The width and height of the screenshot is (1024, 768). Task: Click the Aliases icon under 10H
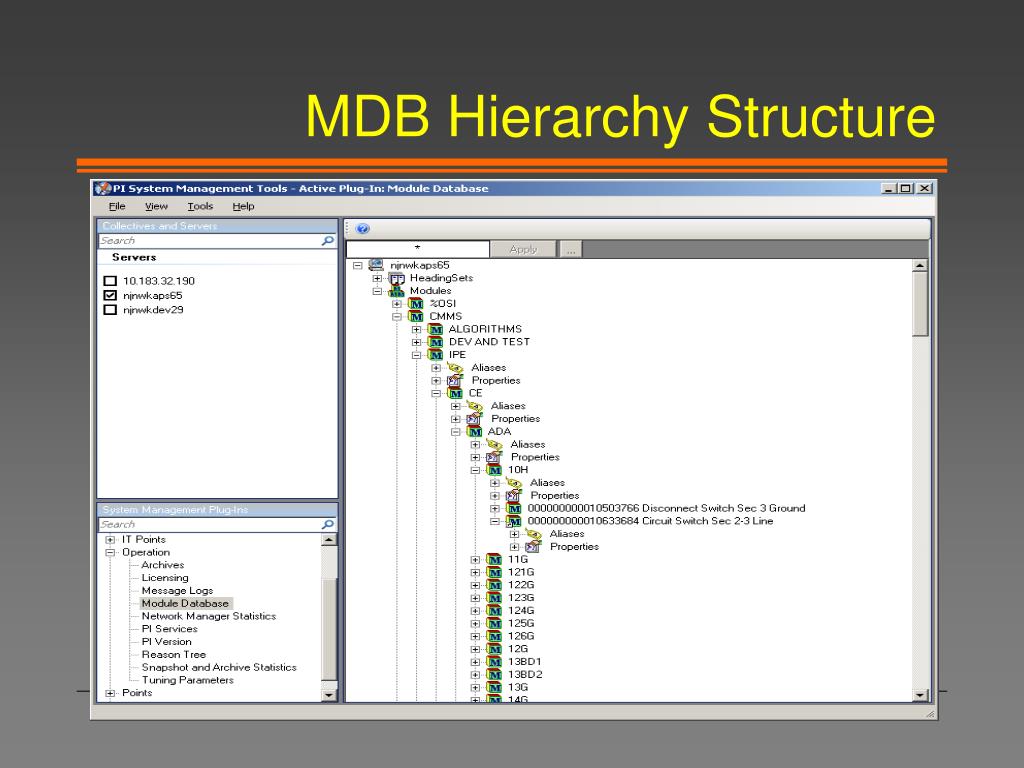point(514,483)
